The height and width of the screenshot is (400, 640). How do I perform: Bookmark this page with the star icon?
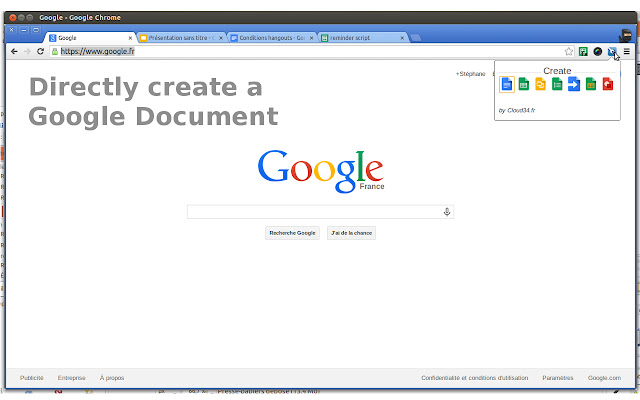tap(569, 51)
